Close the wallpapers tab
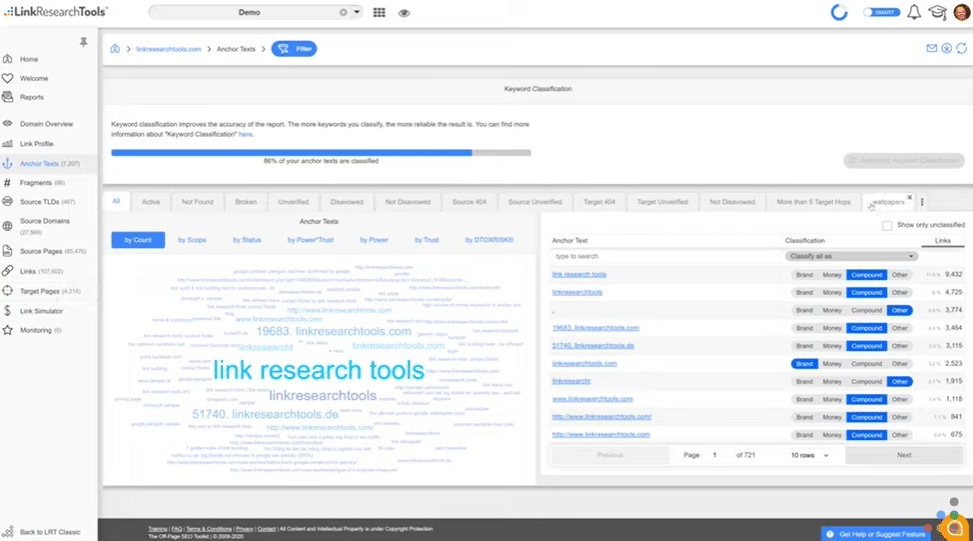The image size is (973, 541). tap(910, 197)
